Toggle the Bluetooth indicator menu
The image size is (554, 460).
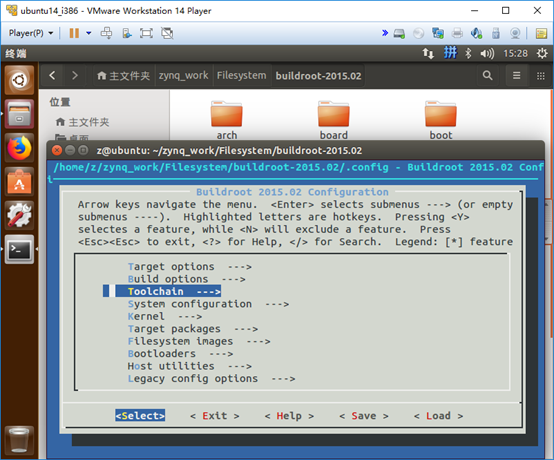[468, 54]
